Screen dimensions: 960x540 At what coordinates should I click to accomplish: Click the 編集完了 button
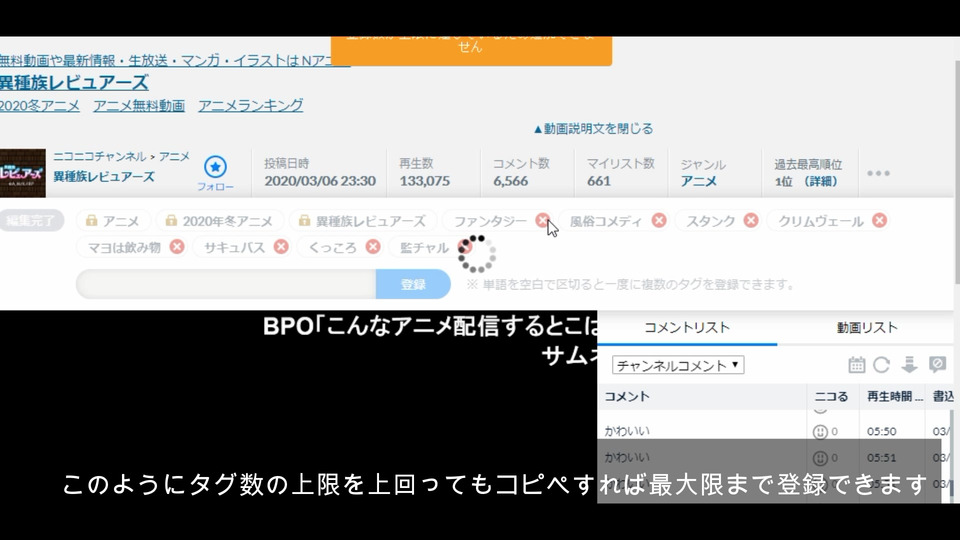pyautogui.click(x=31, y=220)
